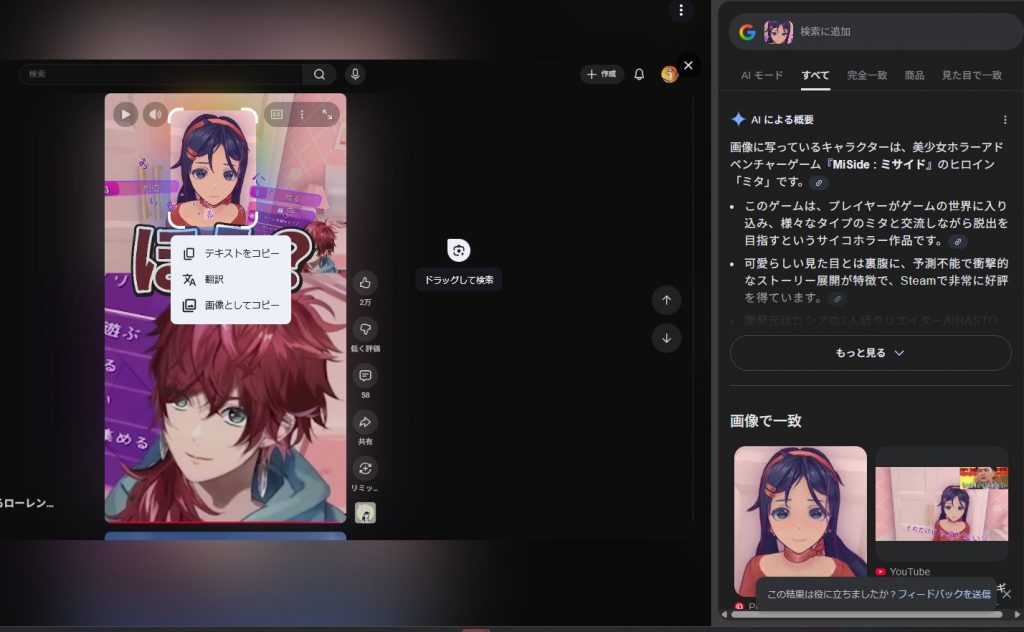Mute the video with the speaker icon
Viewport: 1024px width, 632px height.
click(155, 114)
